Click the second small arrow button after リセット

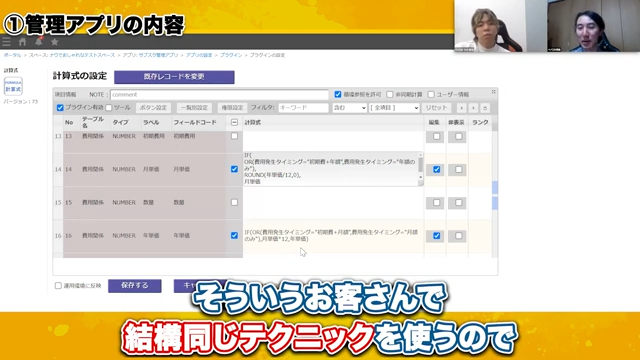coord(473,108)
